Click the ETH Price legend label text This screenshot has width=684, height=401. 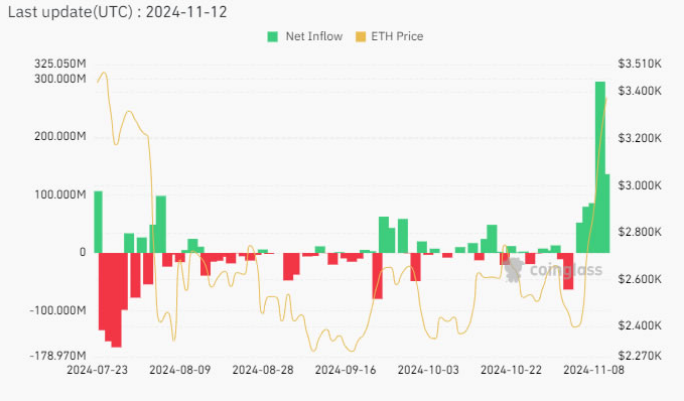pos(396,37)
